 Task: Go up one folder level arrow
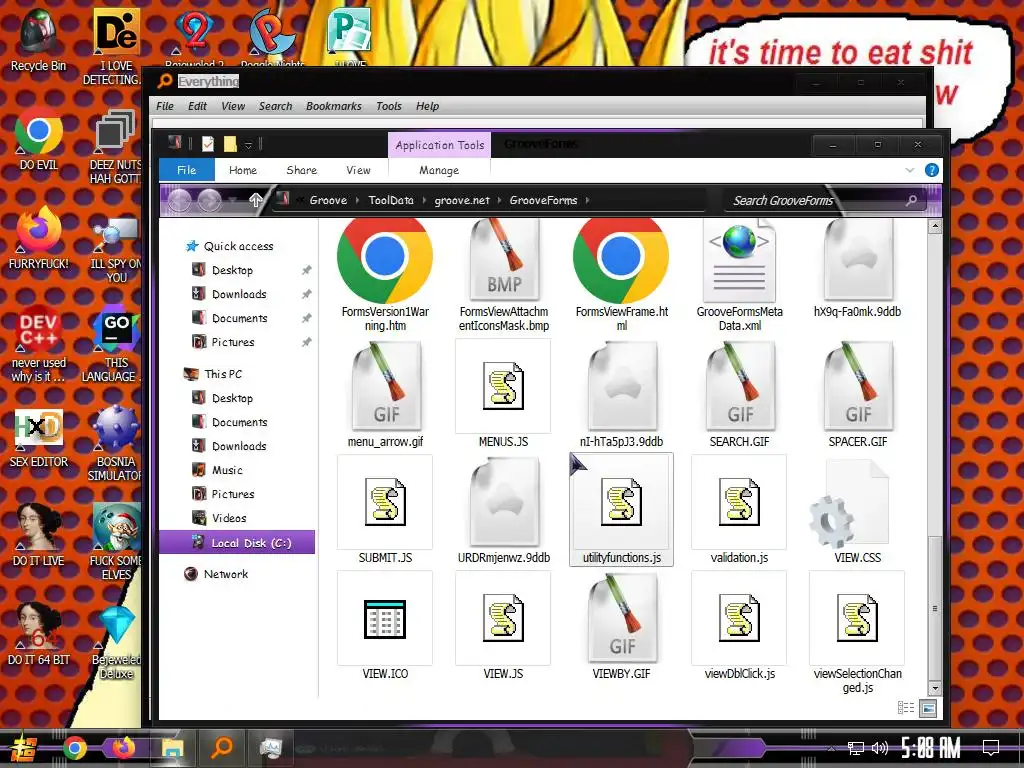(255, 200)
